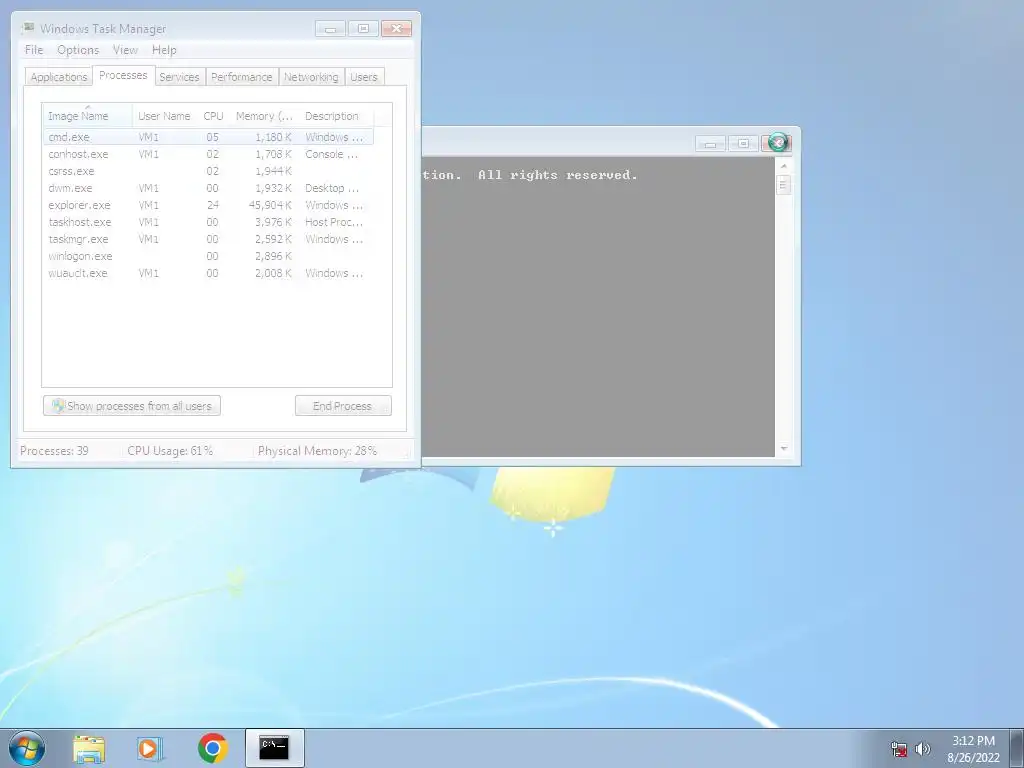
Task: Click the End Process button
Action: click(343, 406)
